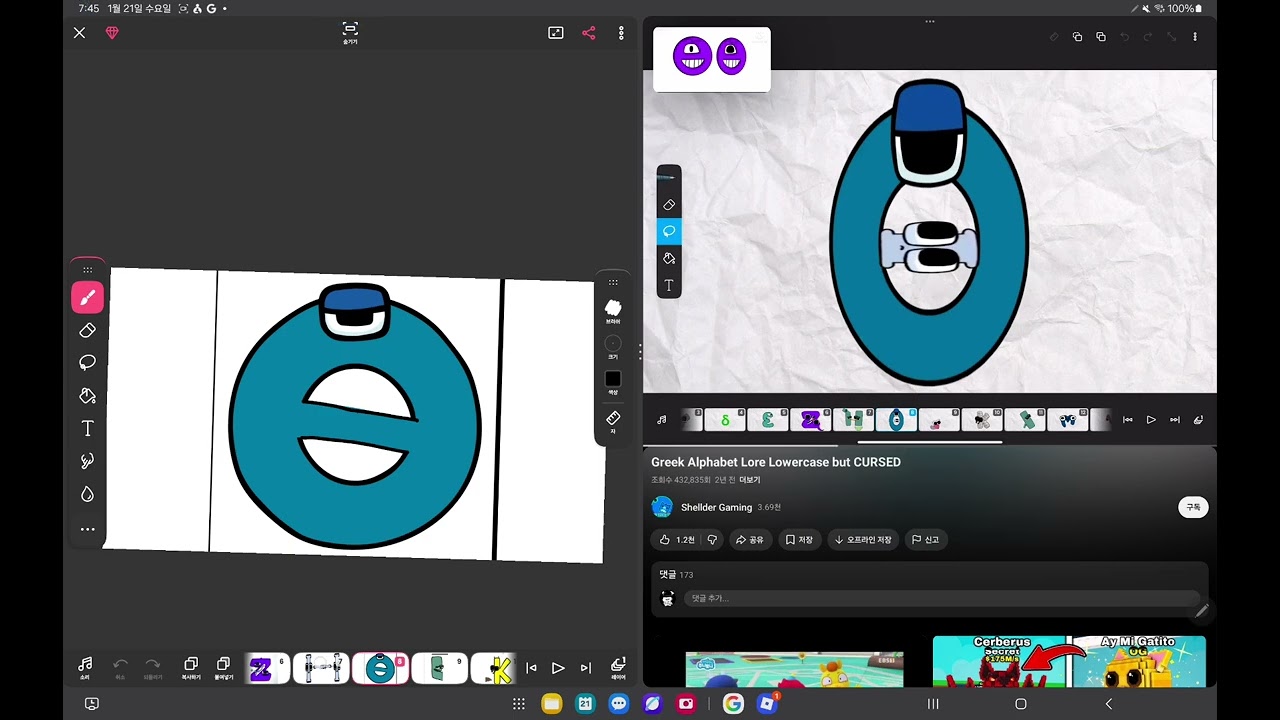Close the animation editor with X
The height and width of the screenshot is (720, 1280).
[80, 33]
